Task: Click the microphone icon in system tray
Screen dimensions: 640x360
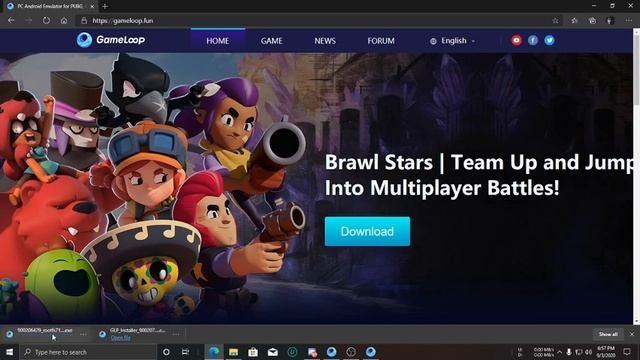Action: pyautogui.click(x=569, y=352)
